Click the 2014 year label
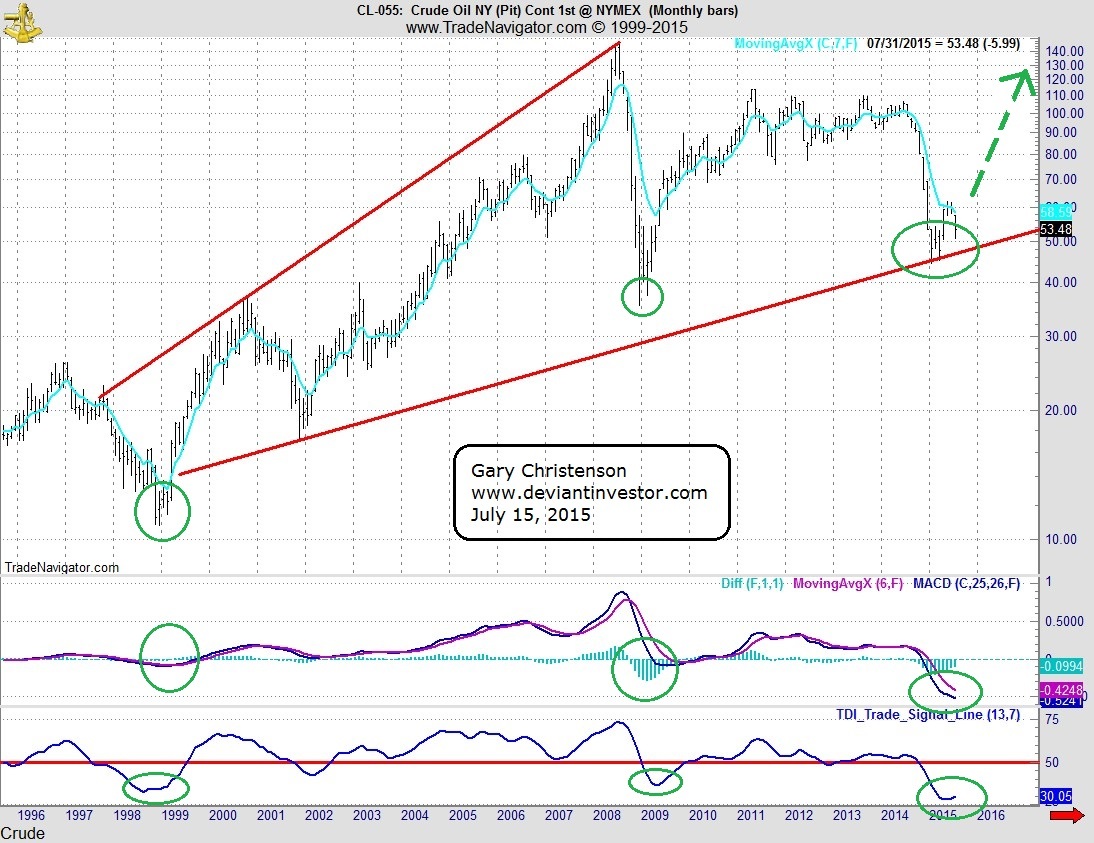 point(894,815)
